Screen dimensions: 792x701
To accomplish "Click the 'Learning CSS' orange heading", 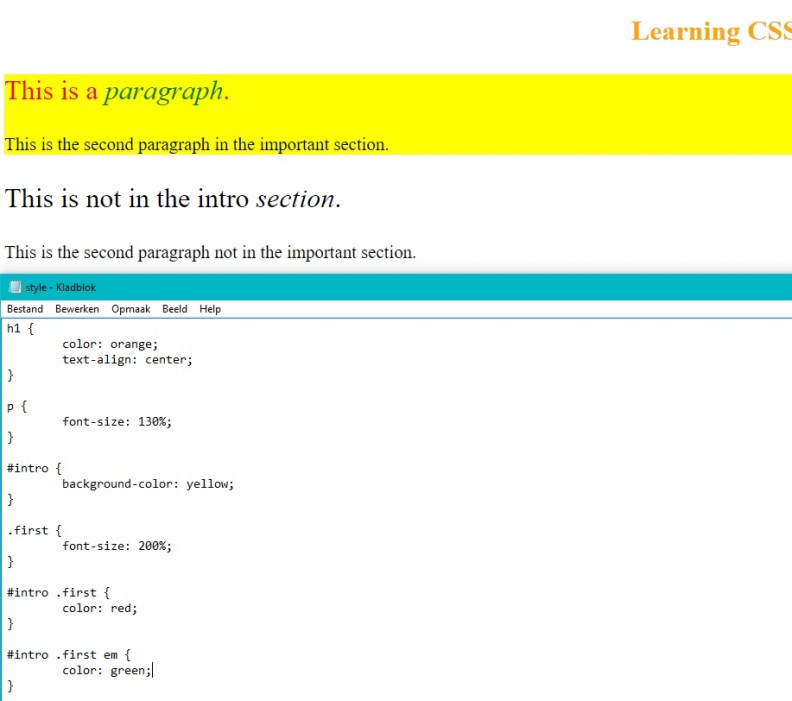I will (711, 32).
